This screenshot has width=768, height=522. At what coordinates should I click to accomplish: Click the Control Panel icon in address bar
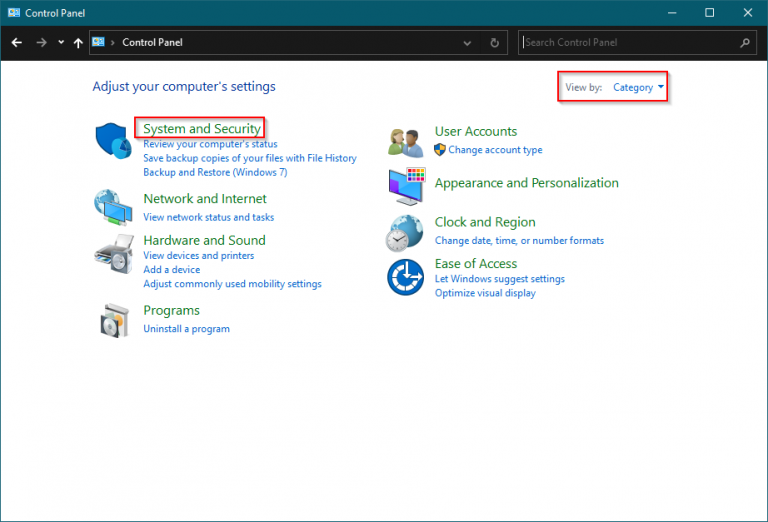click(x=98, y=42)
